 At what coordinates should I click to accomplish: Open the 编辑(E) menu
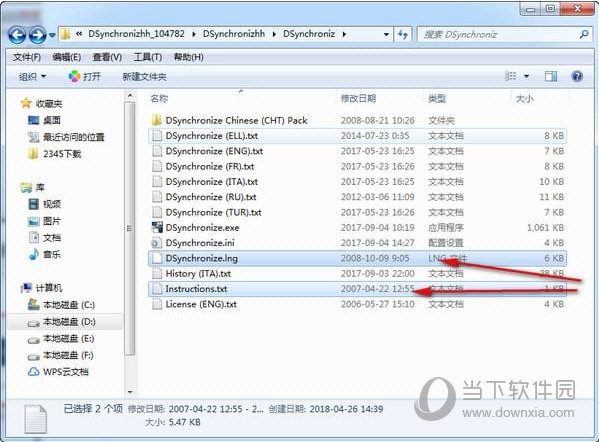tap(66, 57)
